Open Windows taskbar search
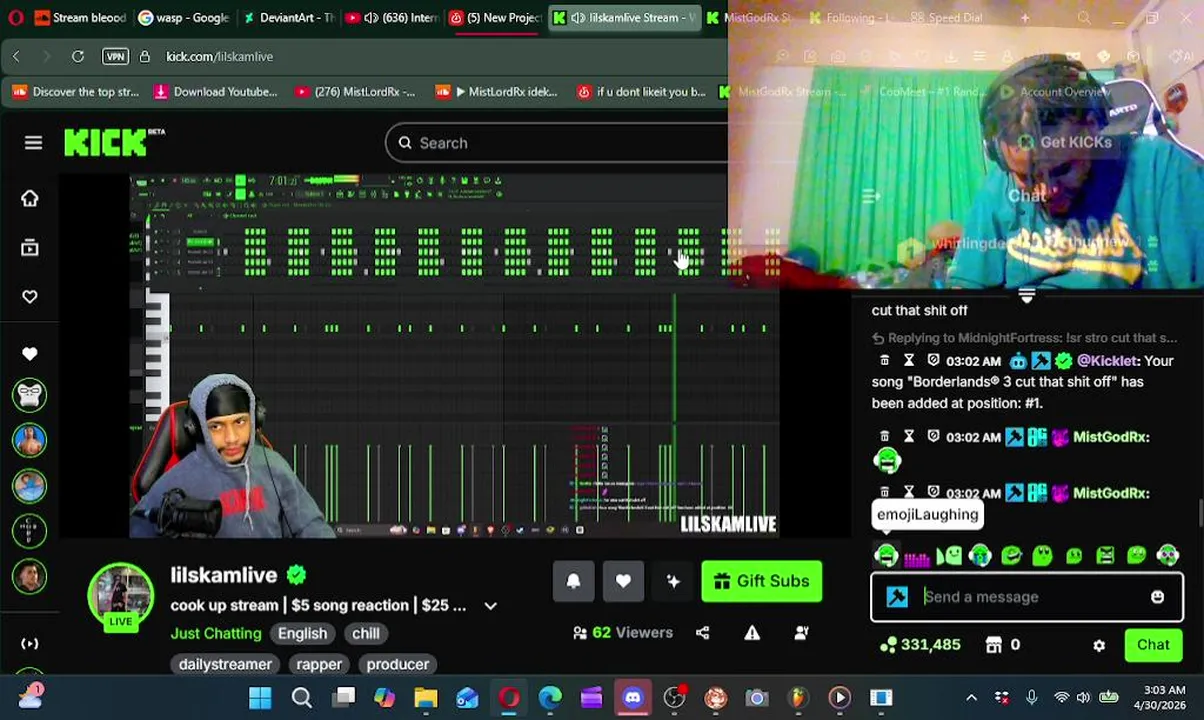 [x=302, y=697]
